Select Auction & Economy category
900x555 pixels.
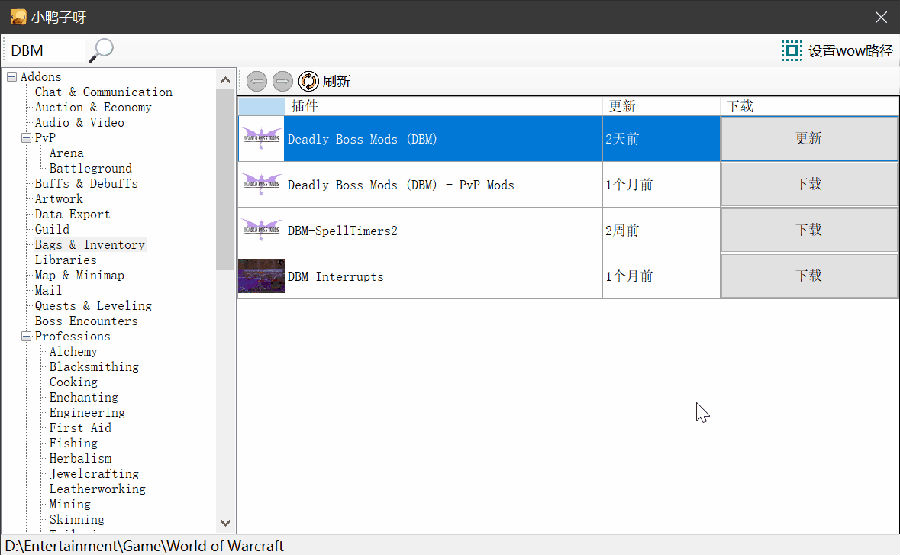(x=93, y=107)
